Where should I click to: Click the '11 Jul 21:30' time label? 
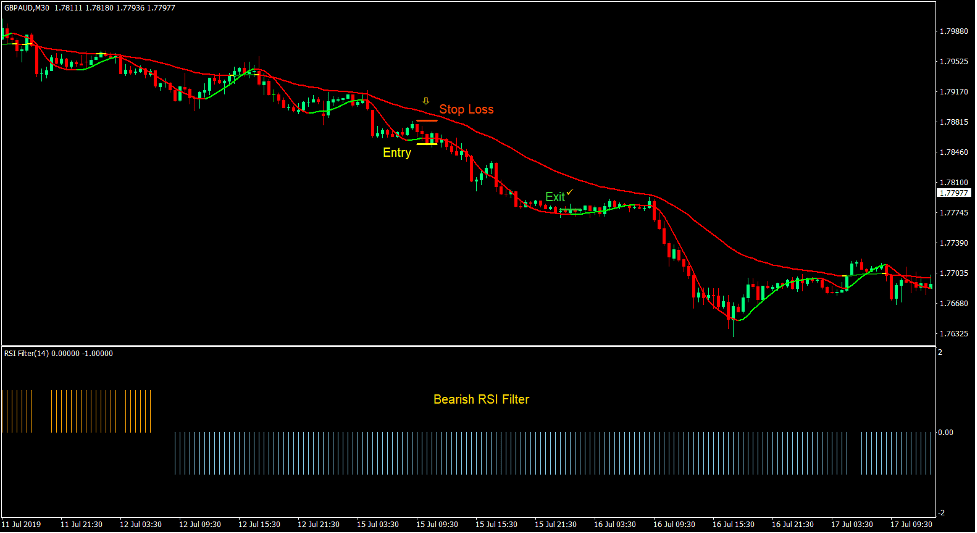click(81, 524)
